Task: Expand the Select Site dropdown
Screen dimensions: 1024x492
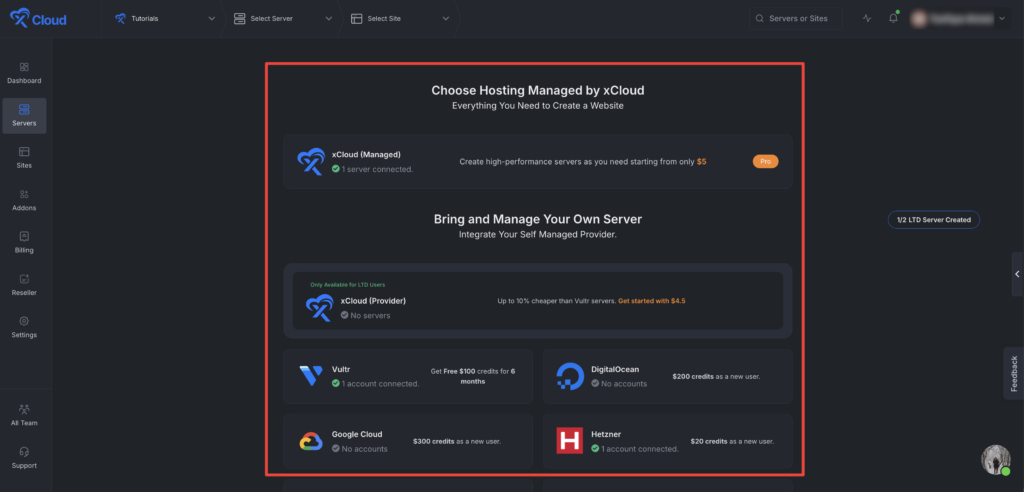Action: (x=446, y=18)
